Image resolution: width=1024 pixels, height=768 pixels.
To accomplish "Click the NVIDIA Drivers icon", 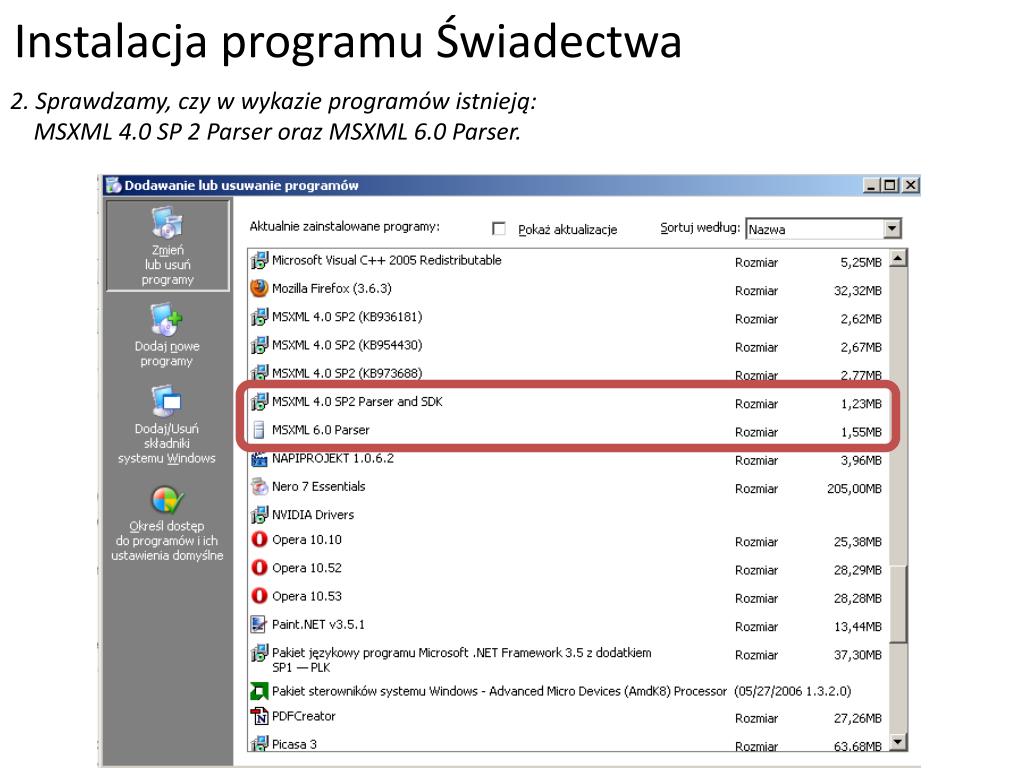I will (259, 515).
